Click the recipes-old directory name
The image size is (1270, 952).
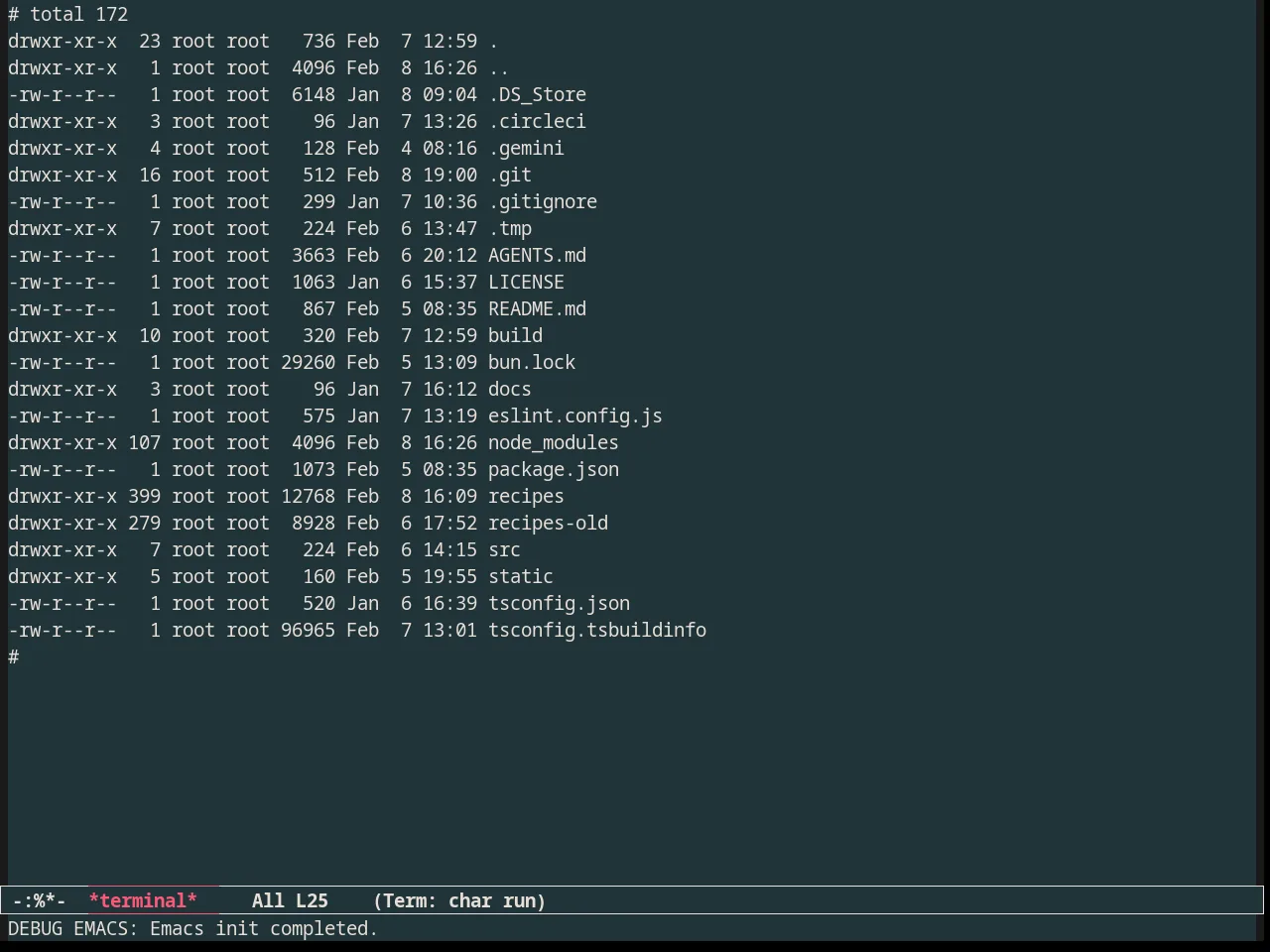click(x=548, y=523)
